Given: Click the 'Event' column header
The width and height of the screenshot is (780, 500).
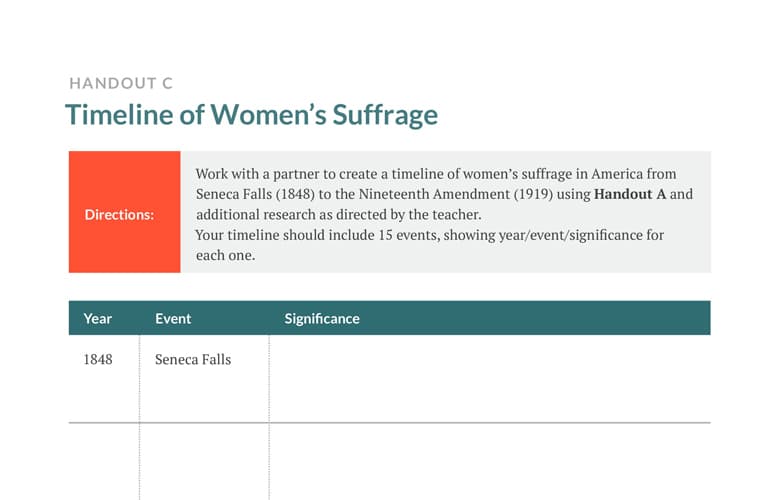Looking at the screenshot, I should 173,318.
